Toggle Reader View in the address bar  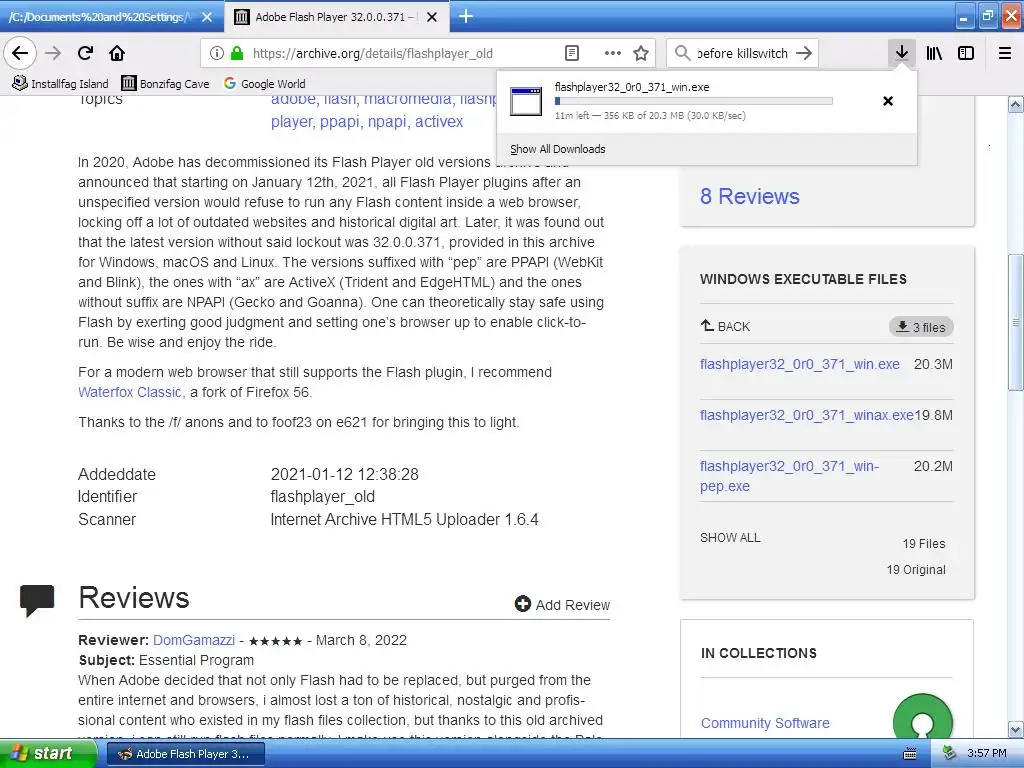pyautogui.click(x=571, y=53)
